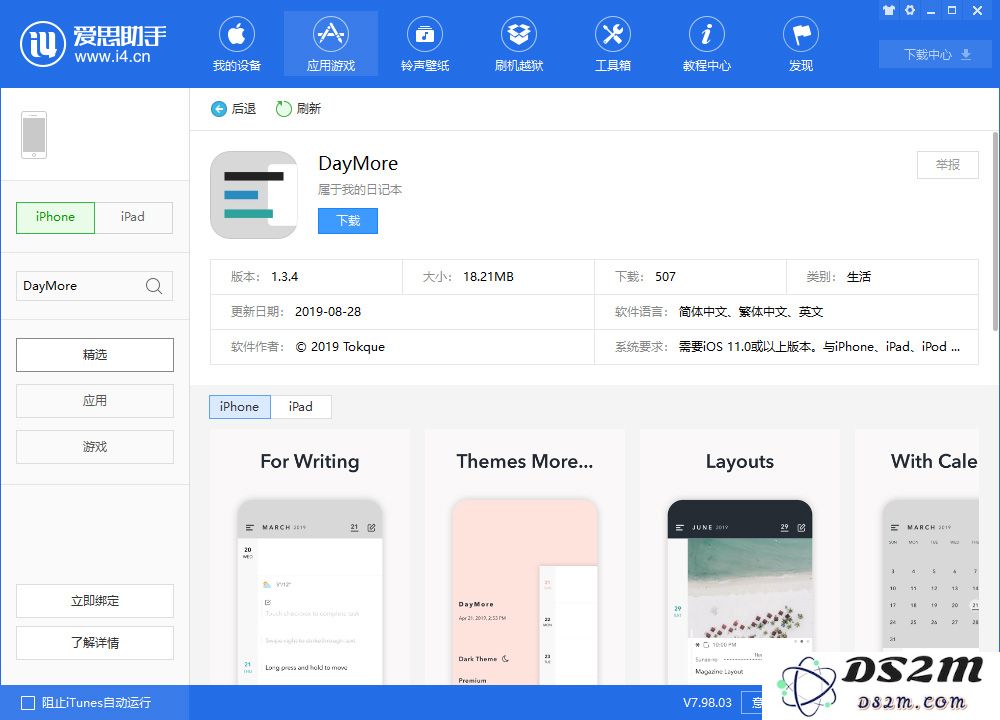The height and width of the screenshot is (720, 1000).
Task: Click the author © 2019 Tokque
Action: pos(341,347)
